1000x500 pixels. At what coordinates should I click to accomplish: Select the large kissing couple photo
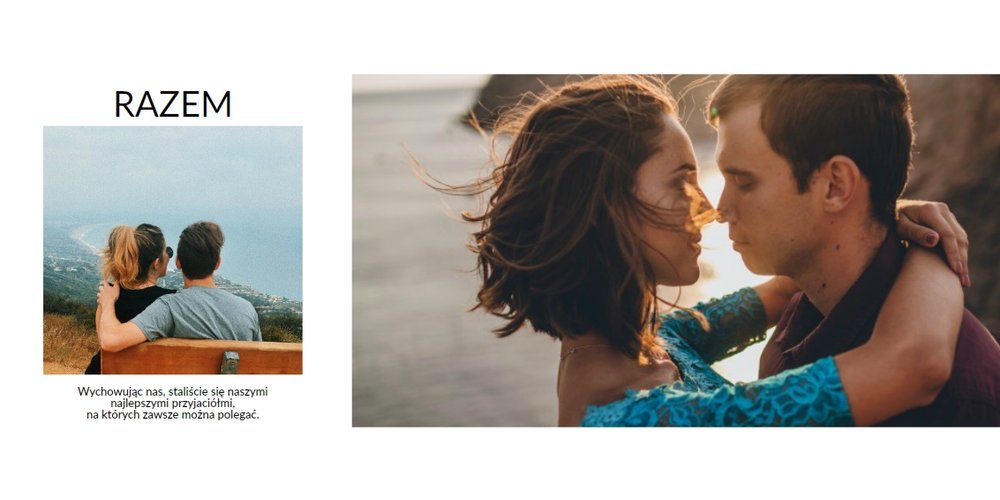676,251
